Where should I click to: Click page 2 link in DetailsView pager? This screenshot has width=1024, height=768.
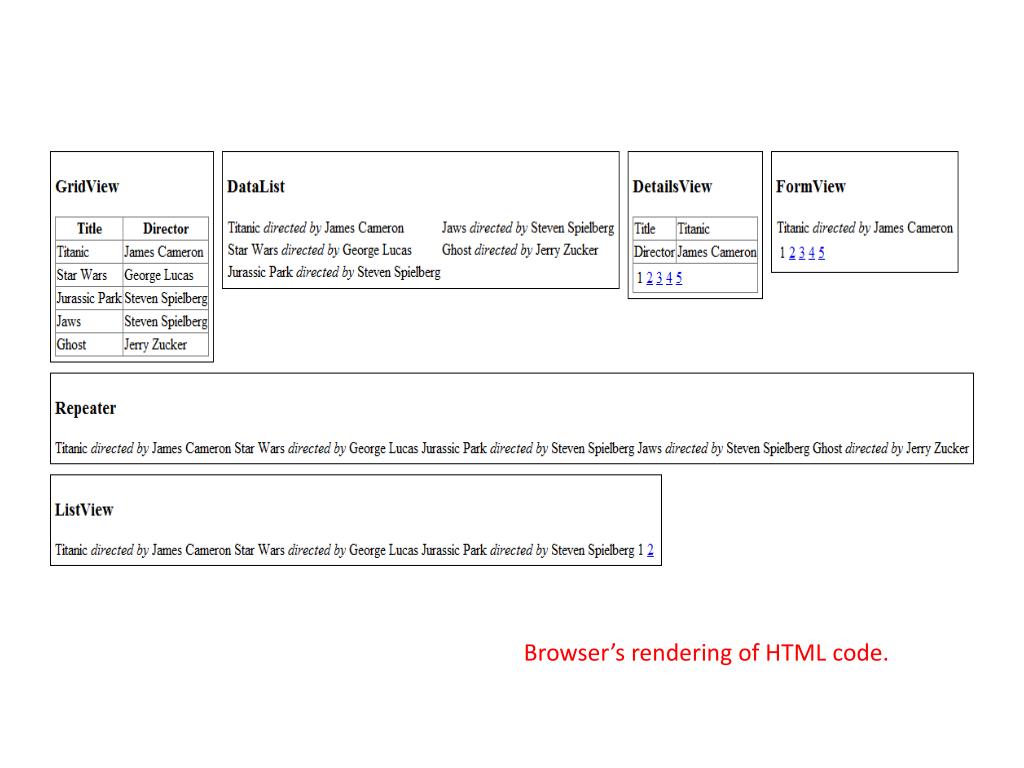tap(649, 278)
